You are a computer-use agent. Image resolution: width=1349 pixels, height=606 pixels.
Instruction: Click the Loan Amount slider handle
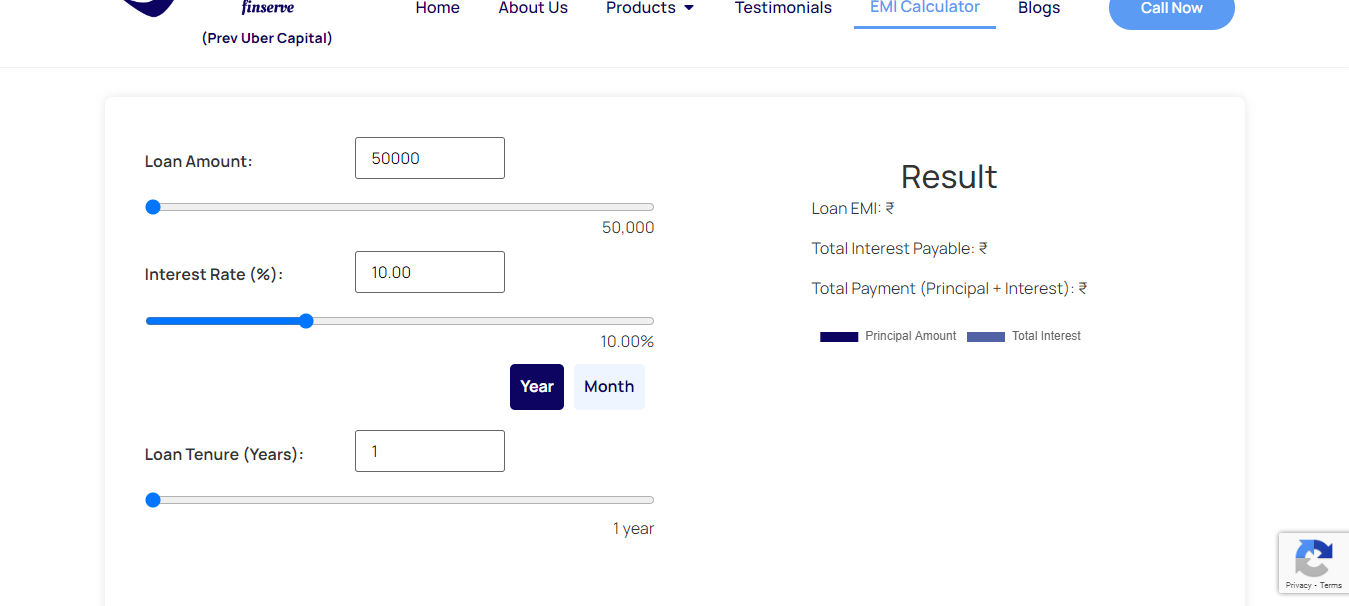click(153, 207)
